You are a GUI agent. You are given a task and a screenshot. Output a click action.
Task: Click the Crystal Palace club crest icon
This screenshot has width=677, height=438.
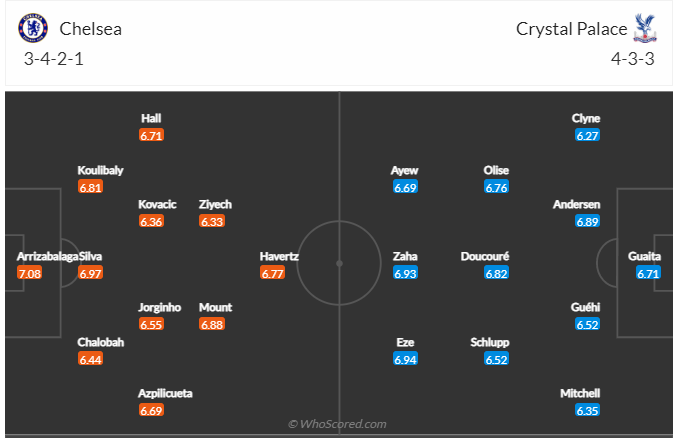coord(644,28)
